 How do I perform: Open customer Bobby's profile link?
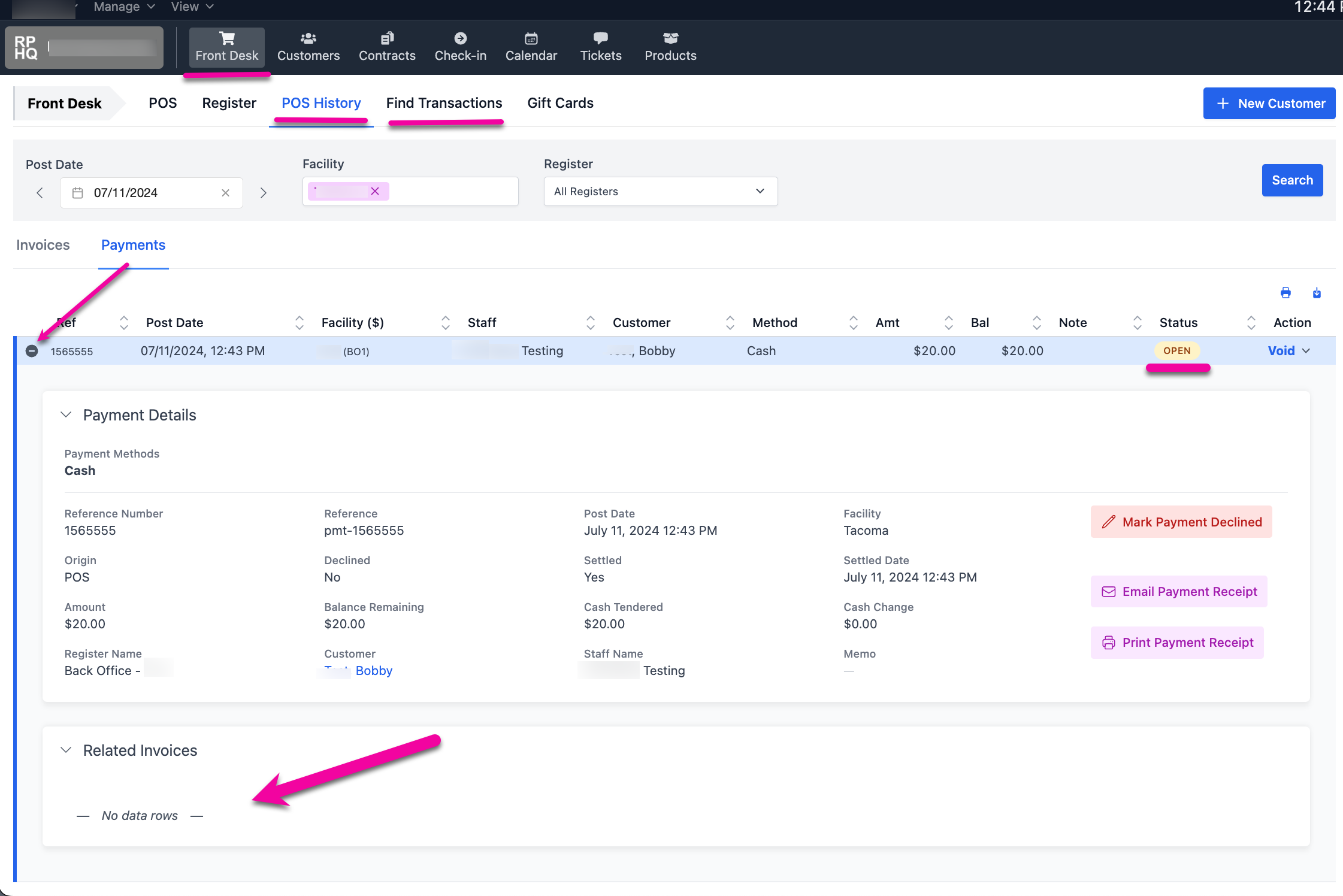358,671
